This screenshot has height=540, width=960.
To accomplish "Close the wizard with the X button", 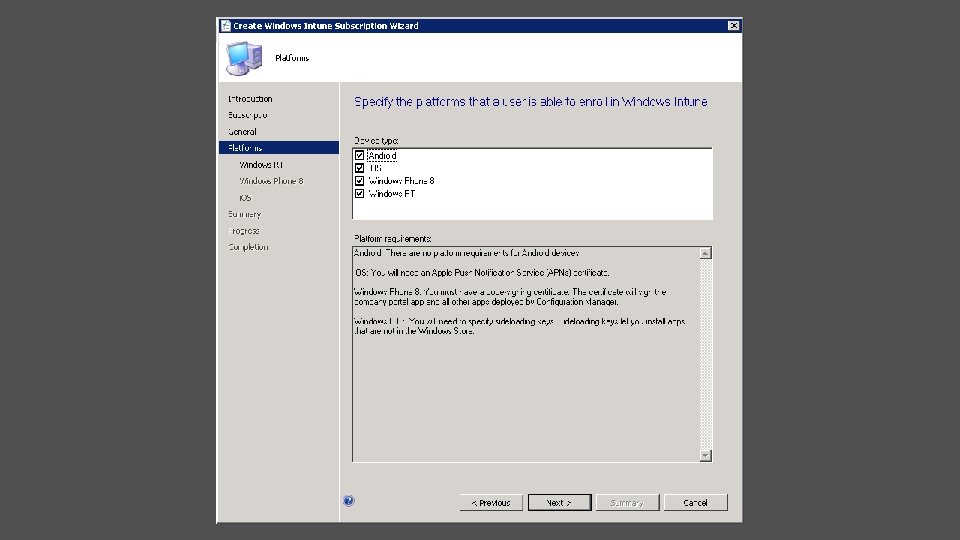I will click(733, 26).
